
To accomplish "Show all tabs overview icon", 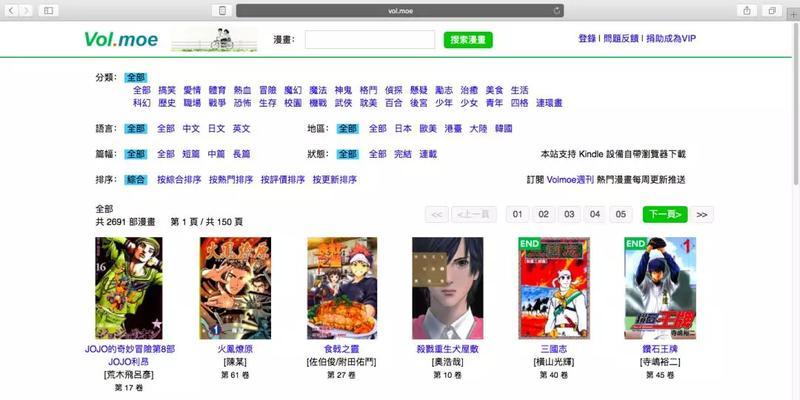I will (x=772, y=10).
